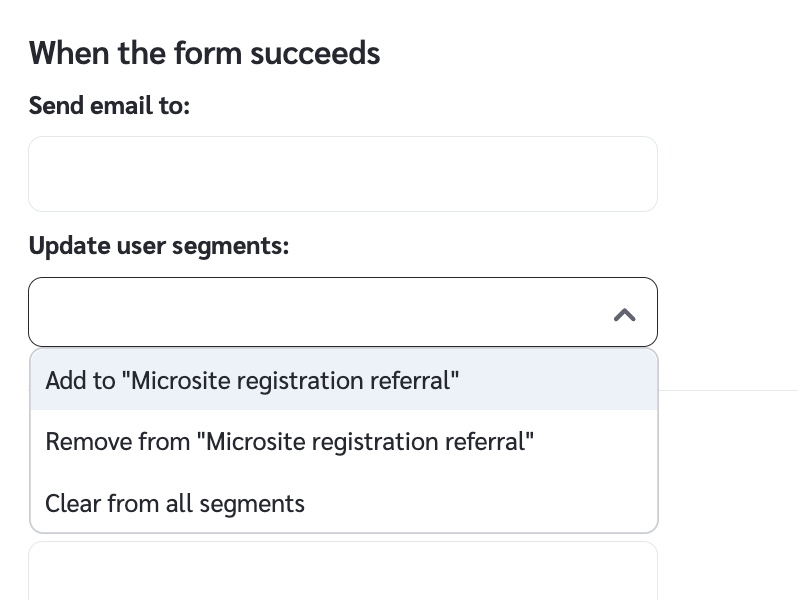798x600 pixels.
Task: Click the "Send email to:" label
Action: pos(109,105)
